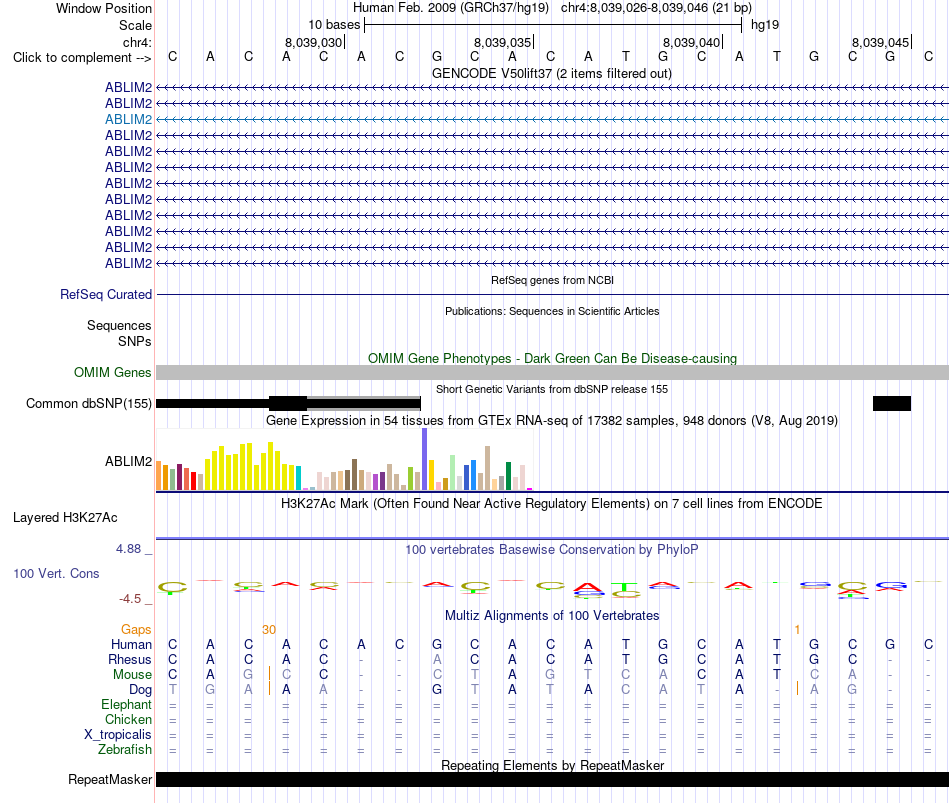
Task: Click the 8,039,045 ruler position label
Action: [x=881, y=42]
